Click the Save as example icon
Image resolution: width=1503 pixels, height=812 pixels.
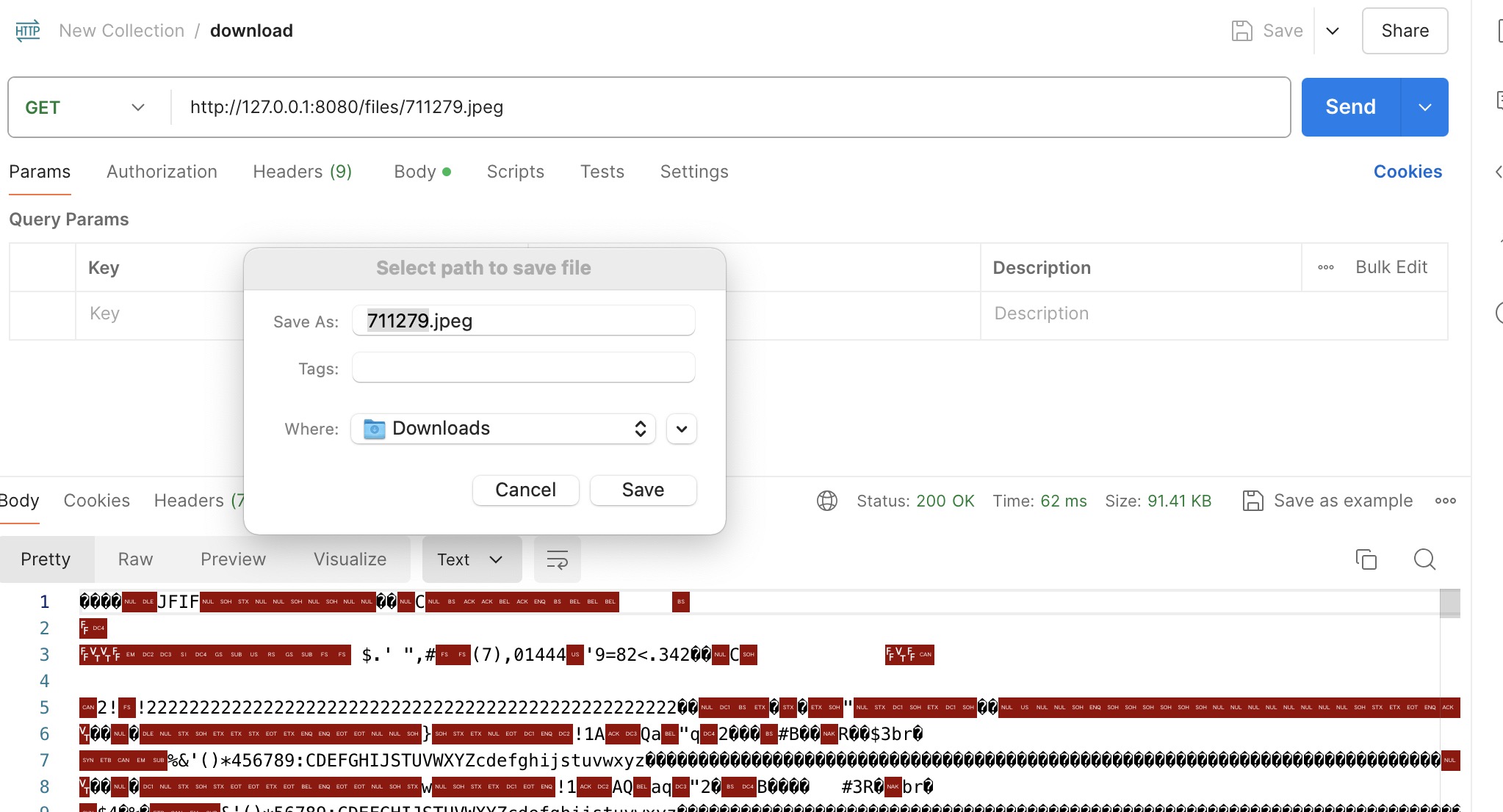pyautogui.click(x=1254, y=500)
